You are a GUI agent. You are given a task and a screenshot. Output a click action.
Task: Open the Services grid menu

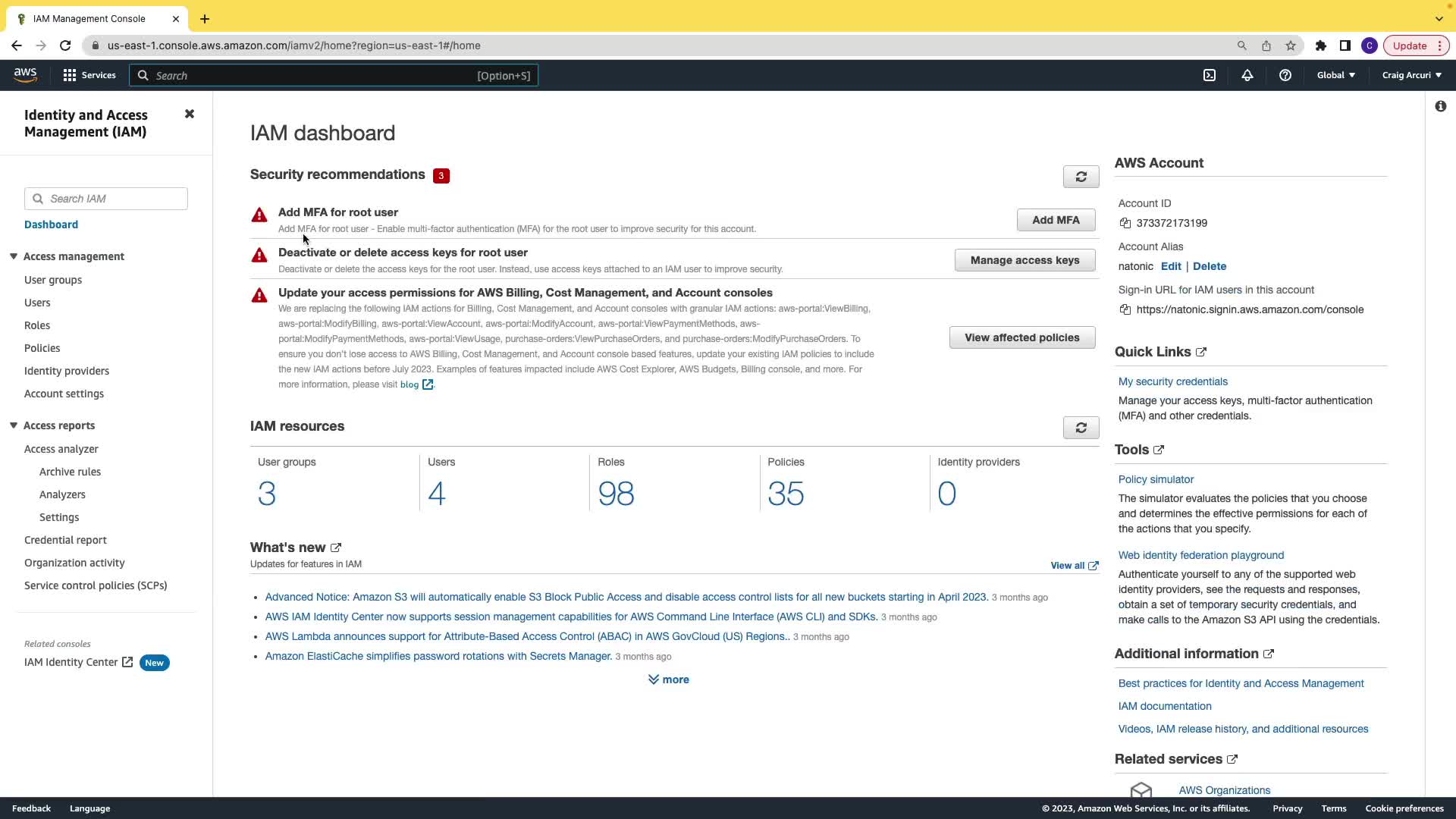pos(89,75)
